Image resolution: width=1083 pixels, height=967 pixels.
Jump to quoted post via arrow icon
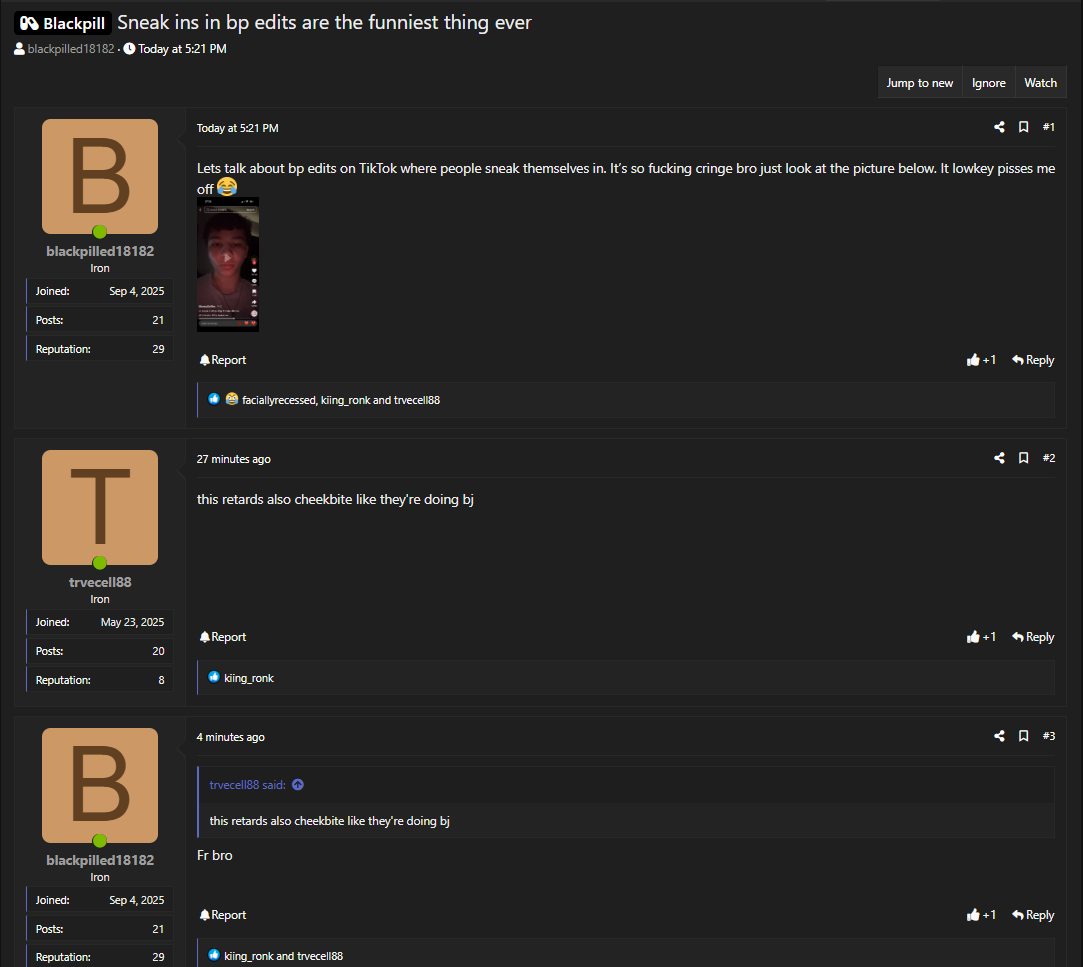(298, 785)
